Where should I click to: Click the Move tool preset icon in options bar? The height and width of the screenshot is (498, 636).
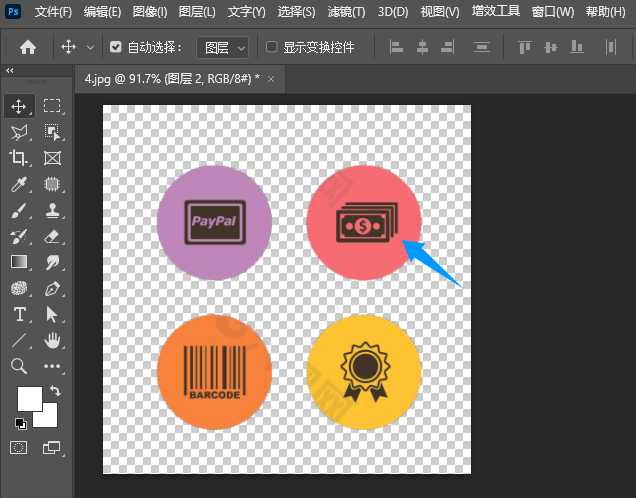tap(69, 47)
